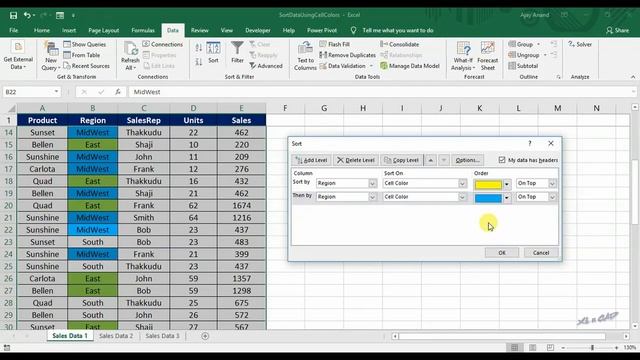640x360 pixels.
Task: Confirm sort with OK
Action: [502, 253]
